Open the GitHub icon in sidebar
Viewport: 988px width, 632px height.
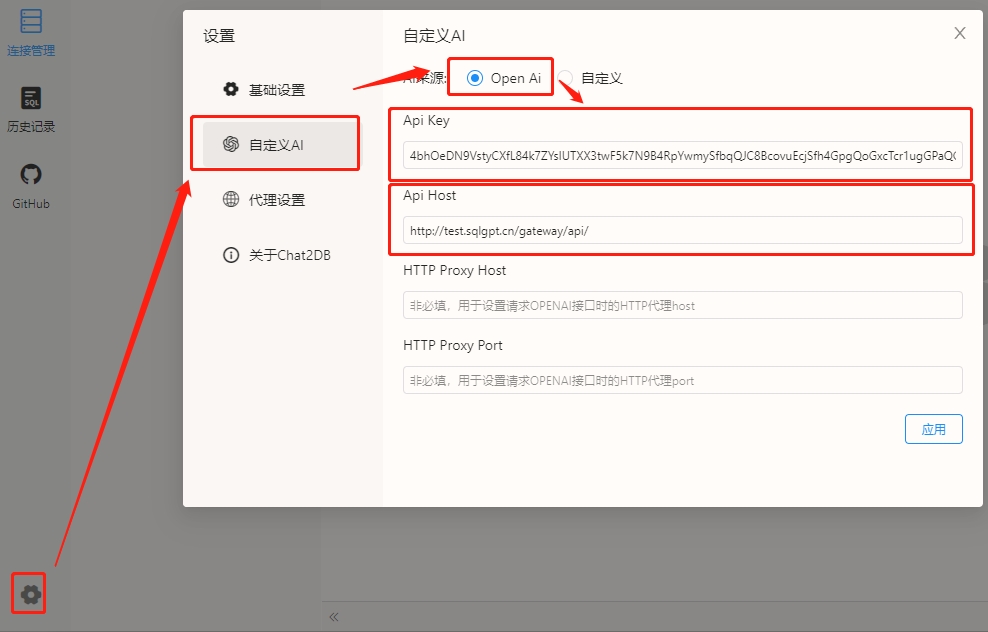31,175
